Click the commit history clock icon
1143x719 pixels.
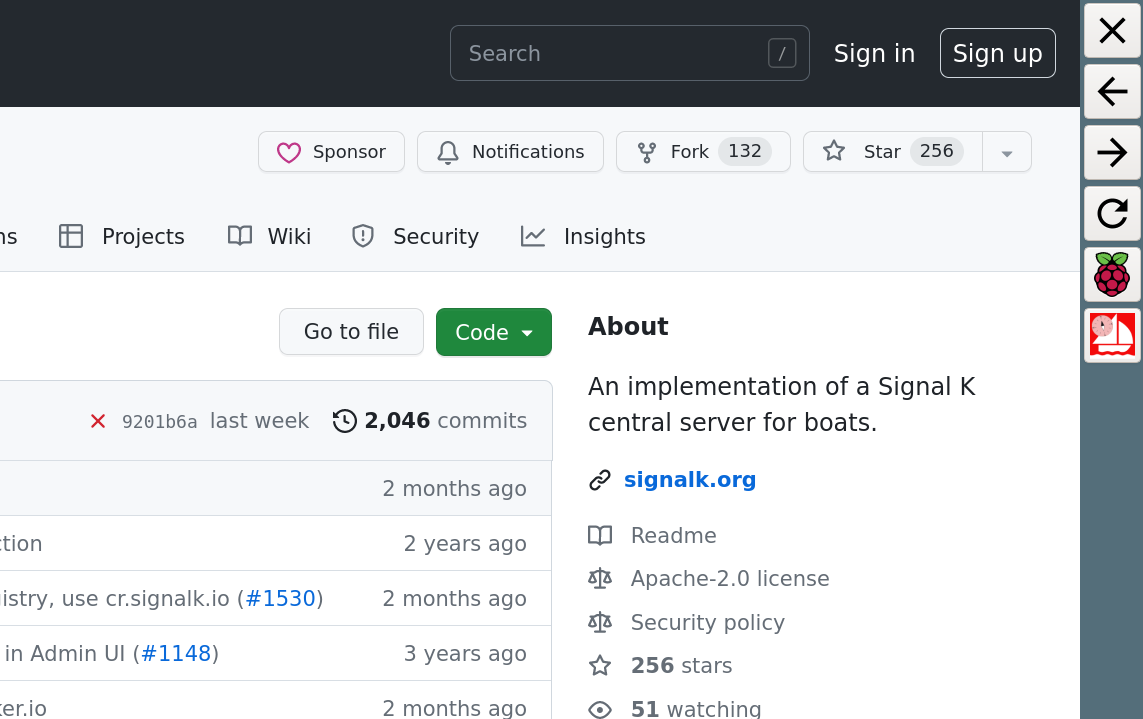click(345, 421)
